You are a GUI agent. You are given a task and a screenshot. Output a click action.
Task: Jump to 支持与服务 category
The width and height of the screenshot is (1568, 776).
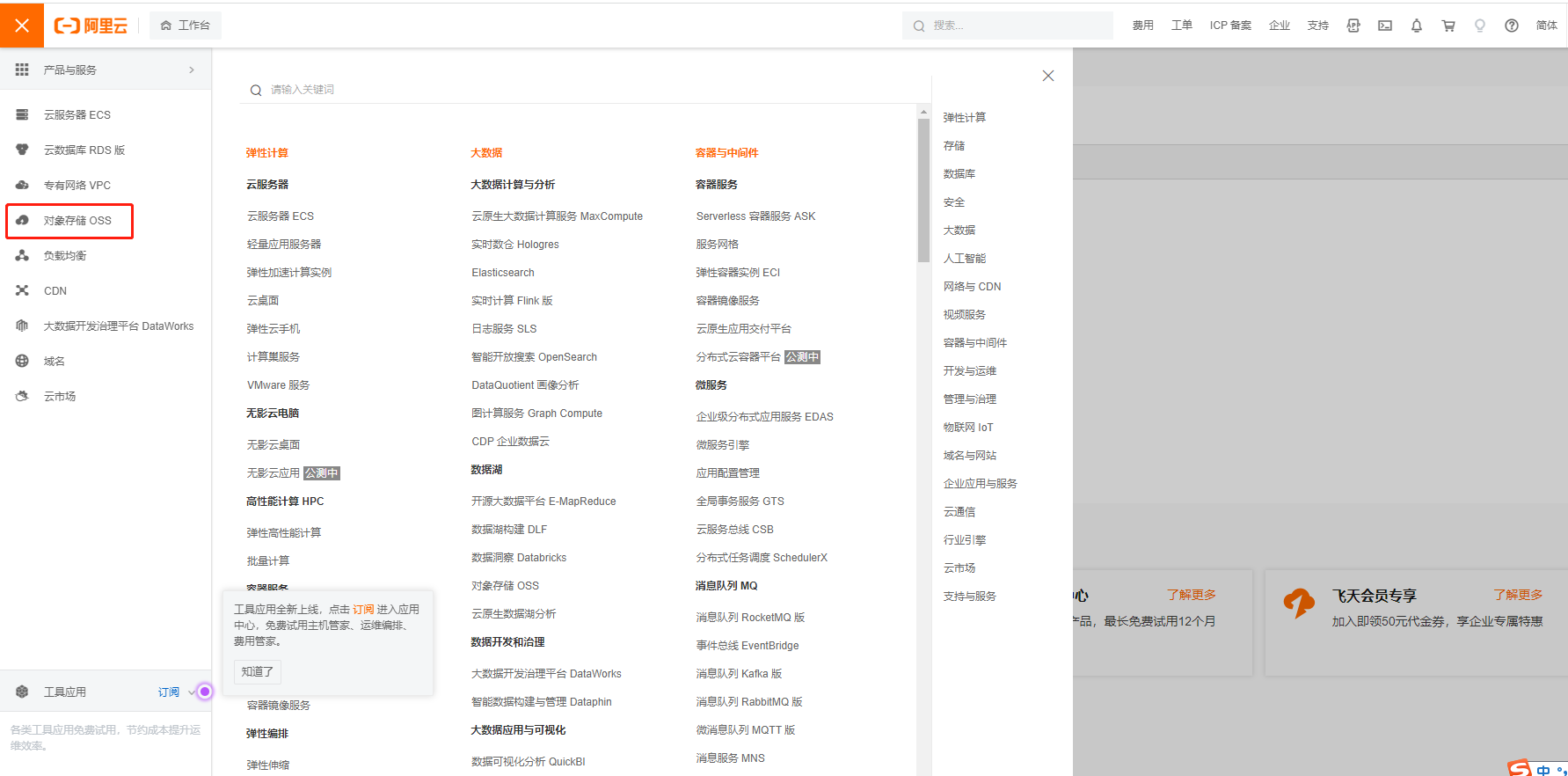970,597
